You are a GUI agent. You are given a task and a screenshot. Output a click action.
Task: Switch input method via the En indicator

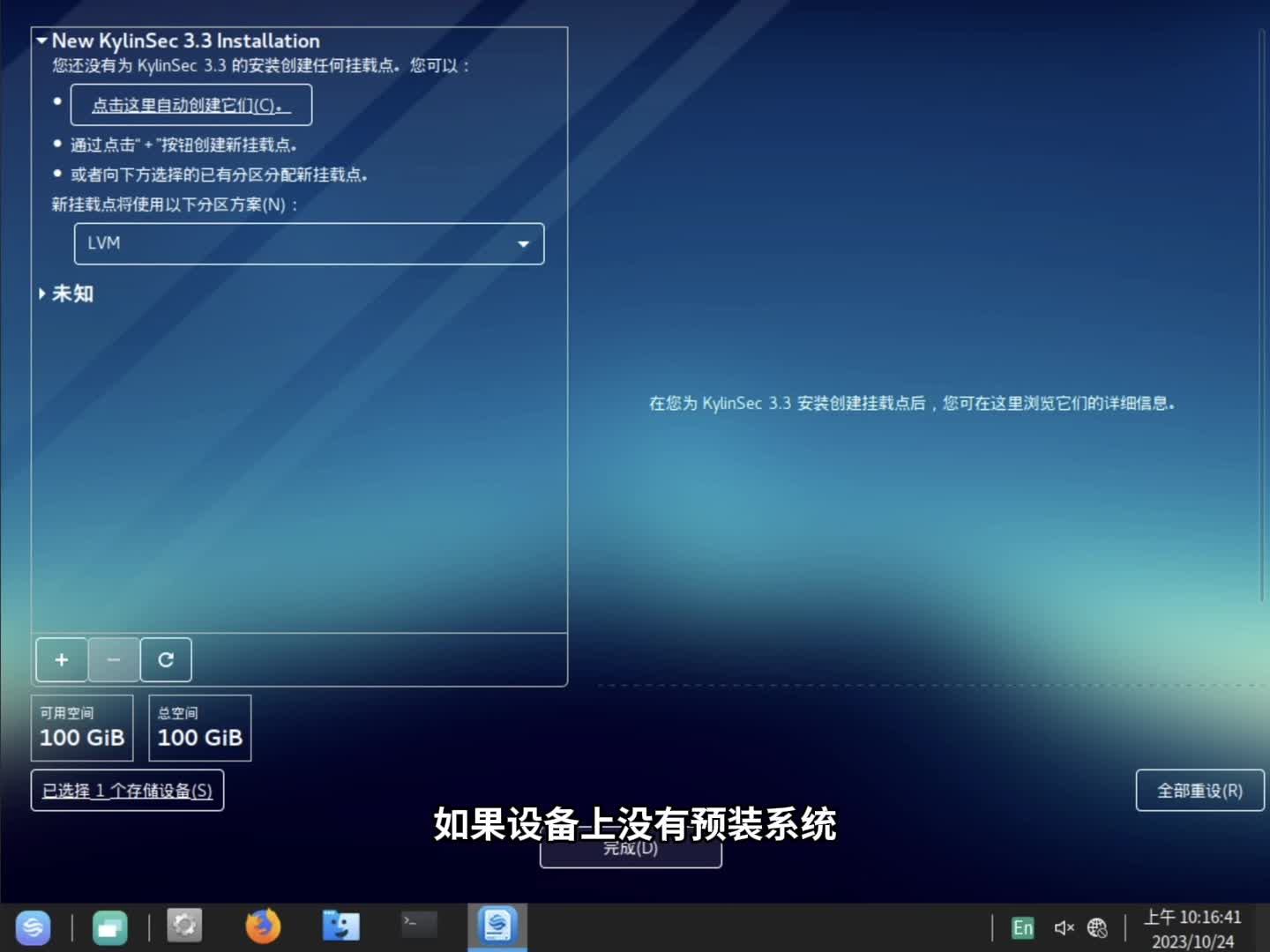click(1023, 927)
